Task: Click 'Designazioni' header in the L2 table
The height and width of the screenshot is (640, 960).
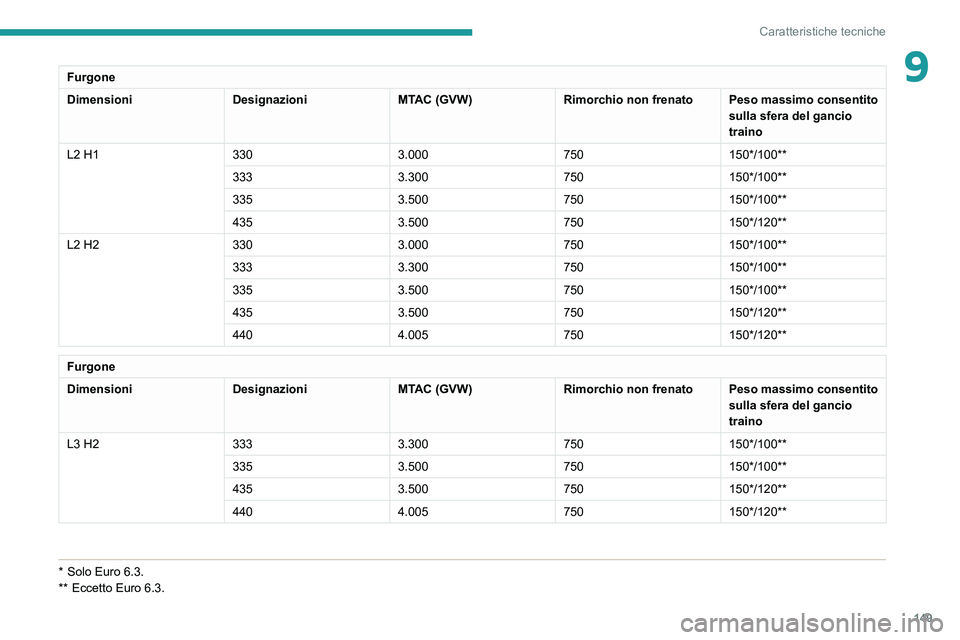Action: (269, 99)
